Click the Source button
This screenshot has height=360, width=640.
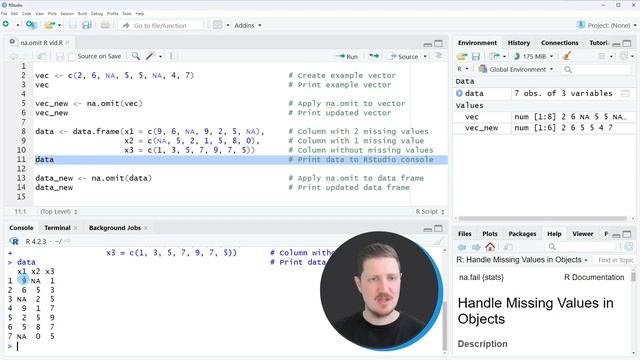(x=403, y=56)
